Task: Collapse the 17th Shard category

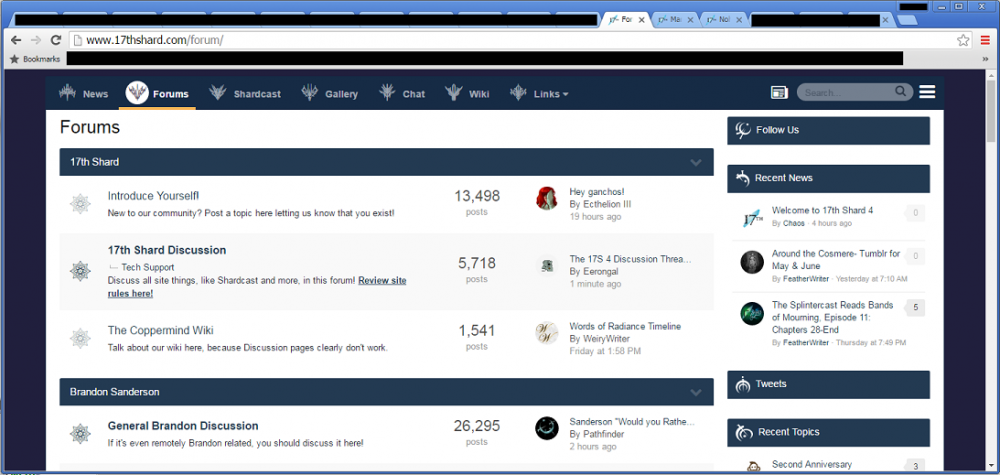Action: tap(696, 162)
